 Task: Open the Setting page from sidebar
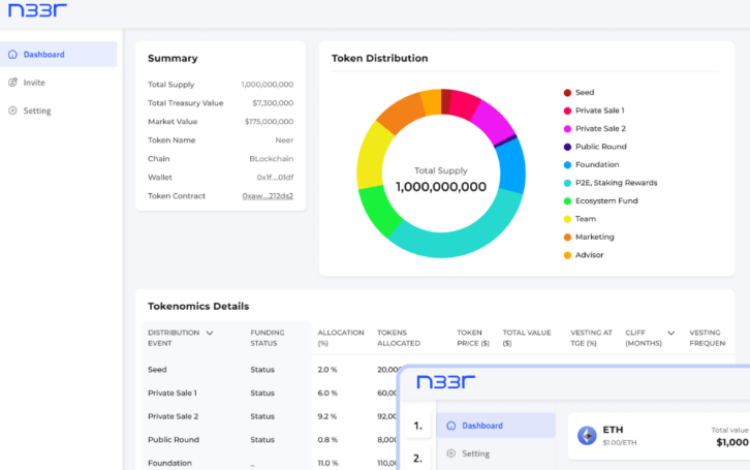click(x=37, y=111)
